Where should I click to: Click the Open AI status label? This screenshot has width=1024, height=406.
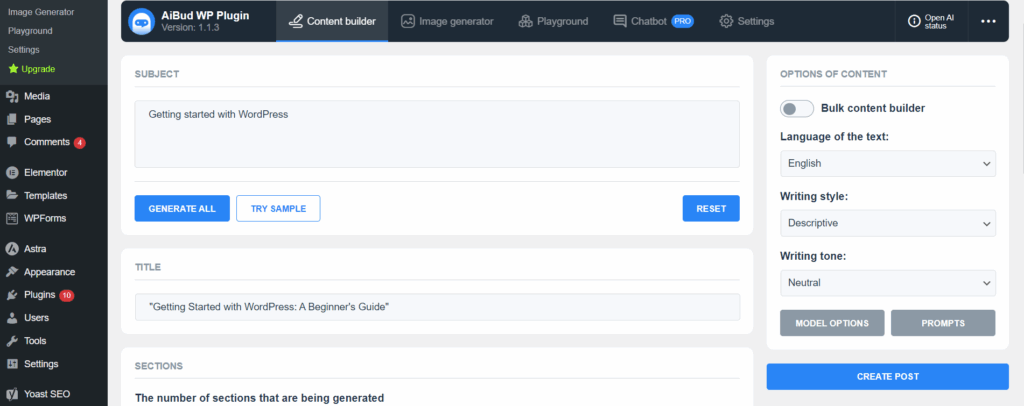point(939,22)
